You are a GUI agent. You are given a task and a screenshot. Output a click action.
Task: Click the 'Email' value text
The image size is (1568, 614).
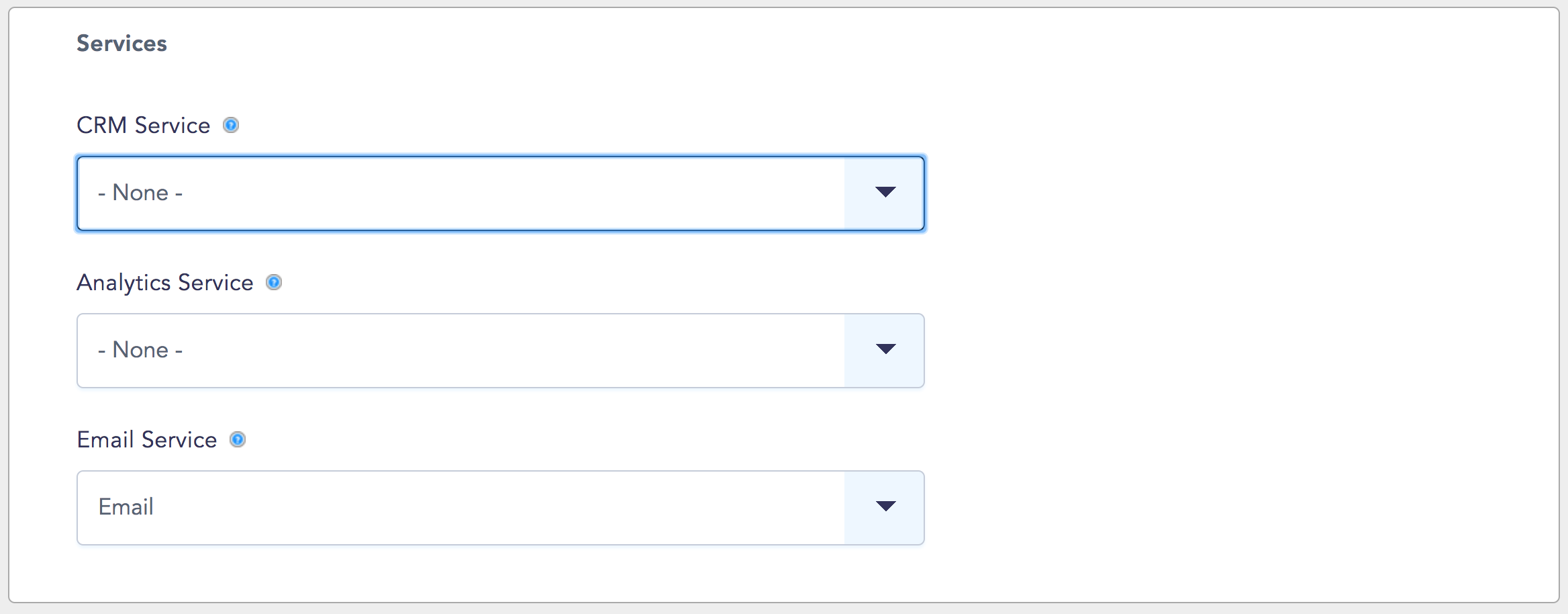126,507
